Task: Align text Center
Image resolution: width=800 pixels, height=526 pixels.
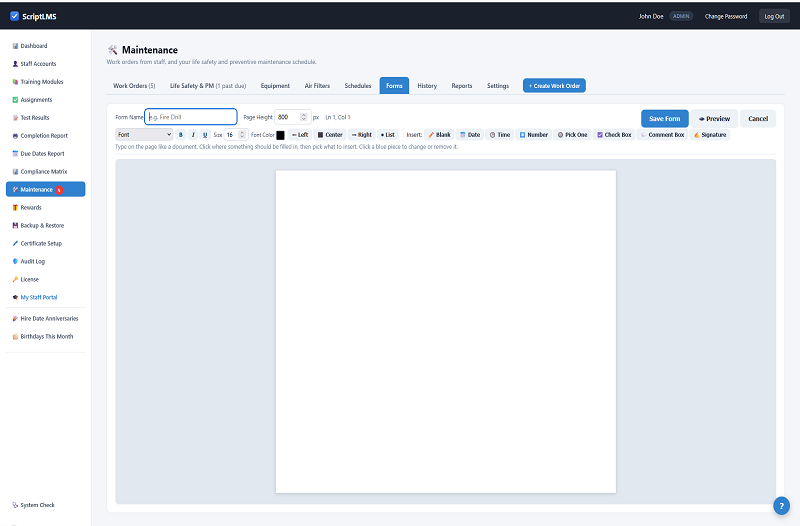Action: (x=330, y=135)
